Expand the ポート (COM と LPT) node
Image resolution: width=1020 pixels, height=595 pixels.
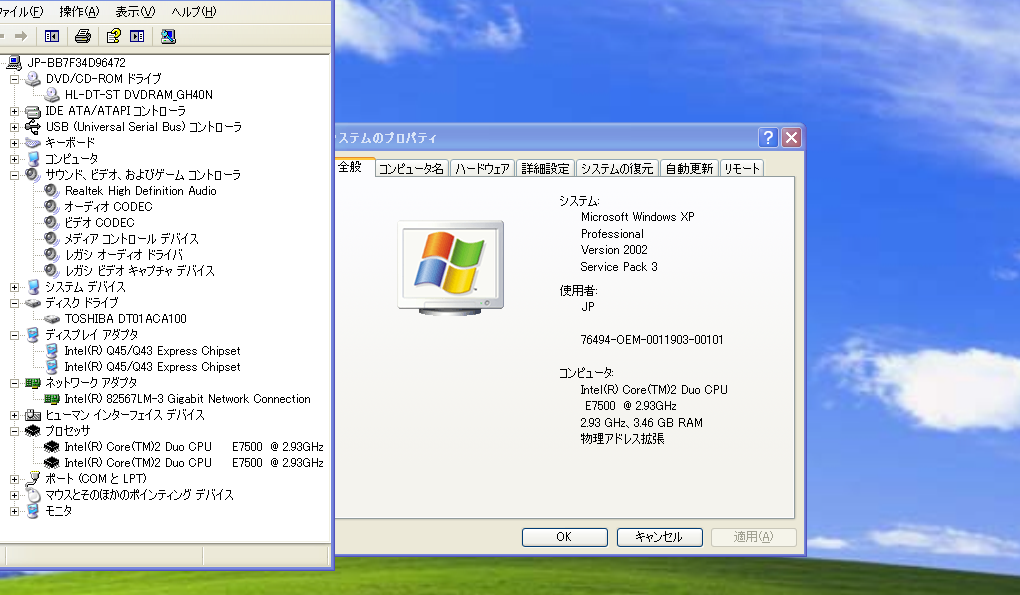pyautogui.click(x=14, y=479)
